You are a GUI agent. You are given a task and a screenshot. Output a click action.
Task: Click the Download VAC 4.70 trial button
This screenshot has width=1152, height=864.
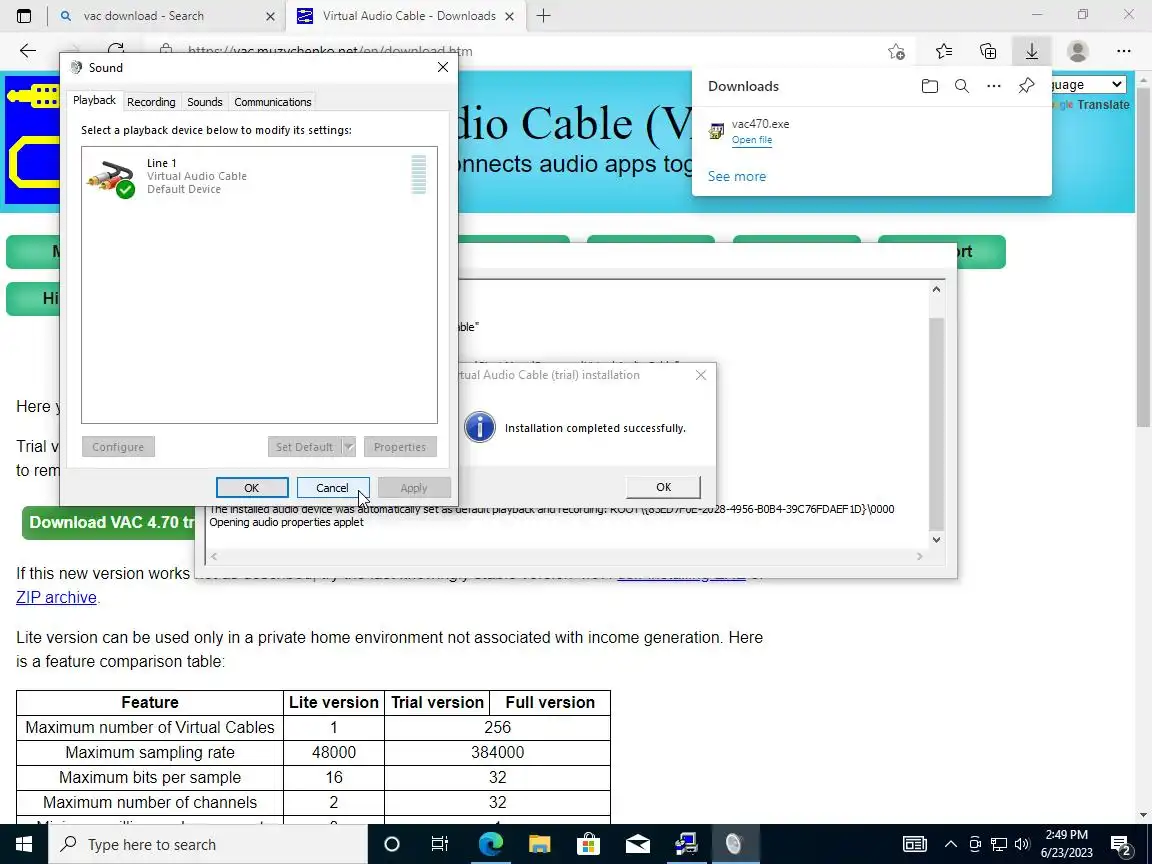click(x=111, y=522)
